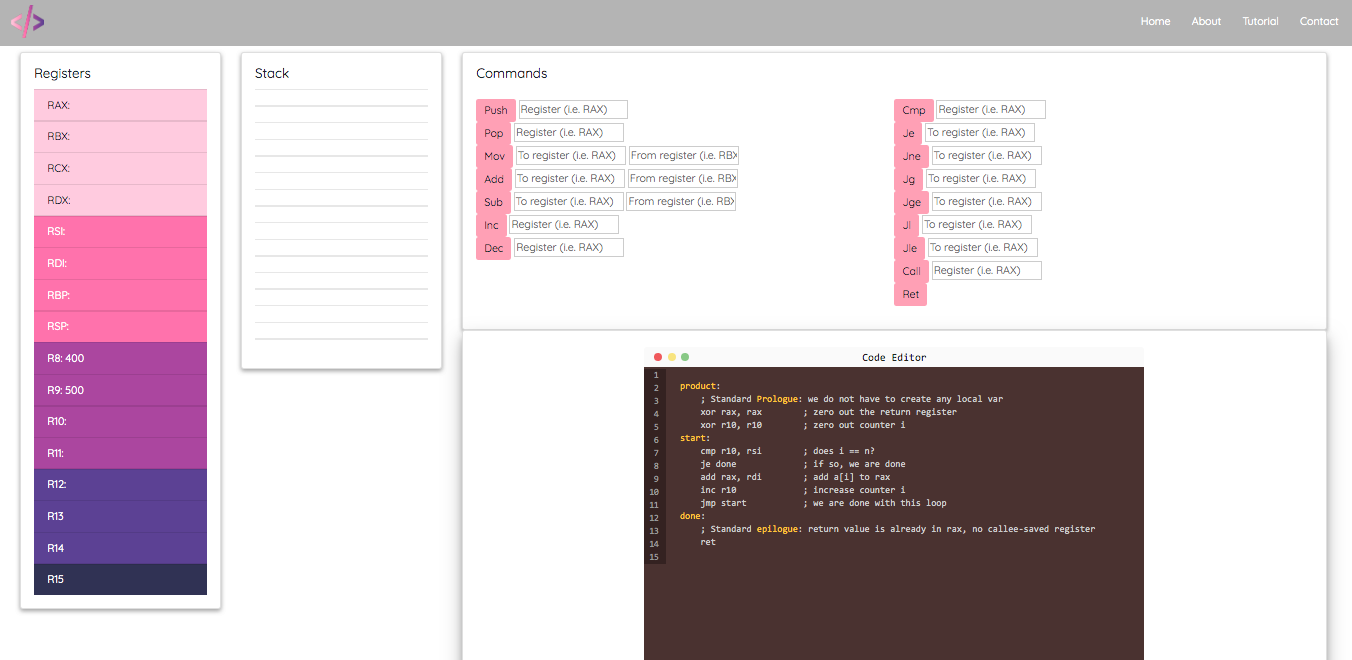Focus the Inc register input
The height and width of the screenshot is (660, 1352).
(564, 224)
